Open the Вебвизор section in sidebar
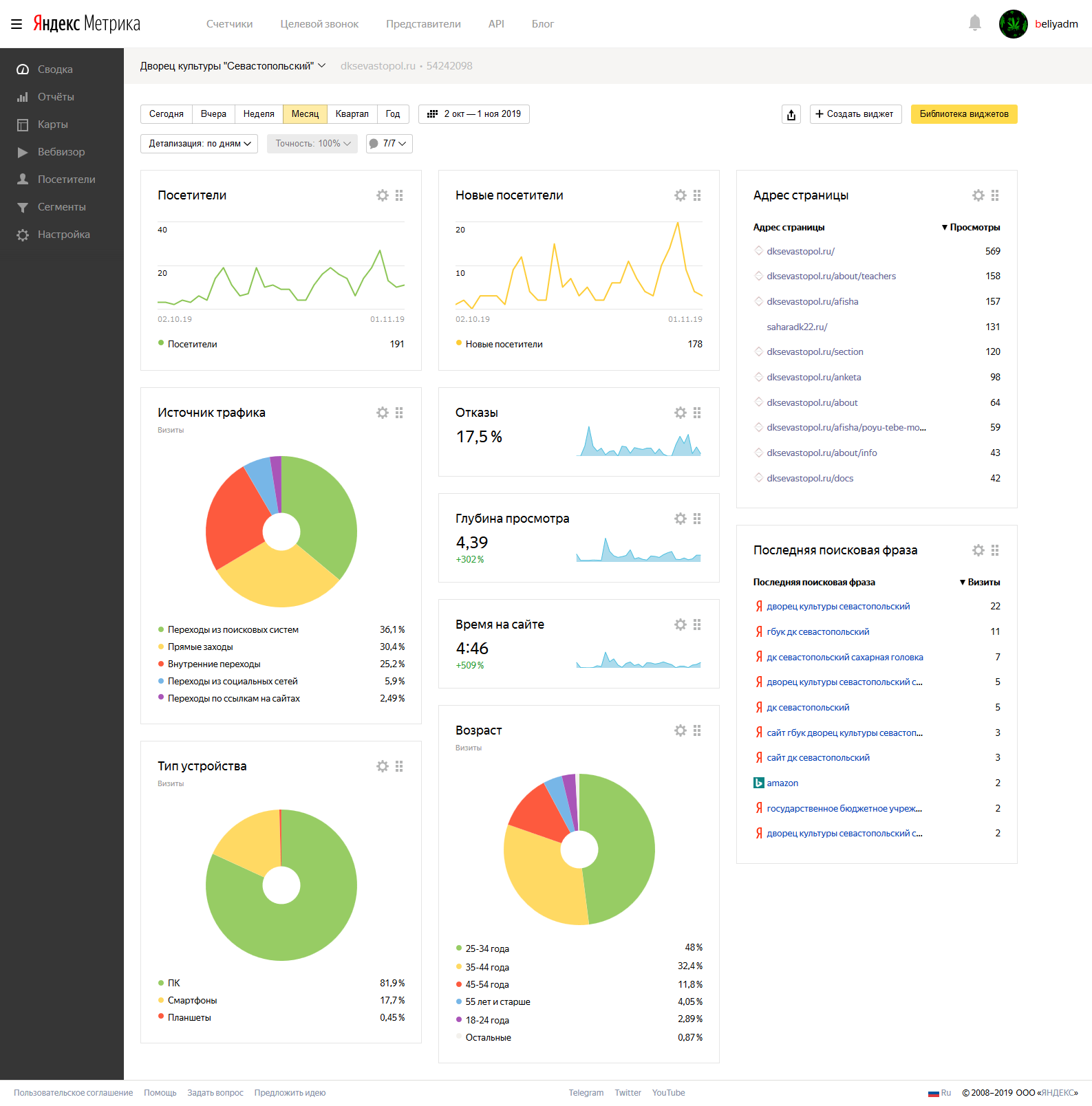 coord(61,152)
